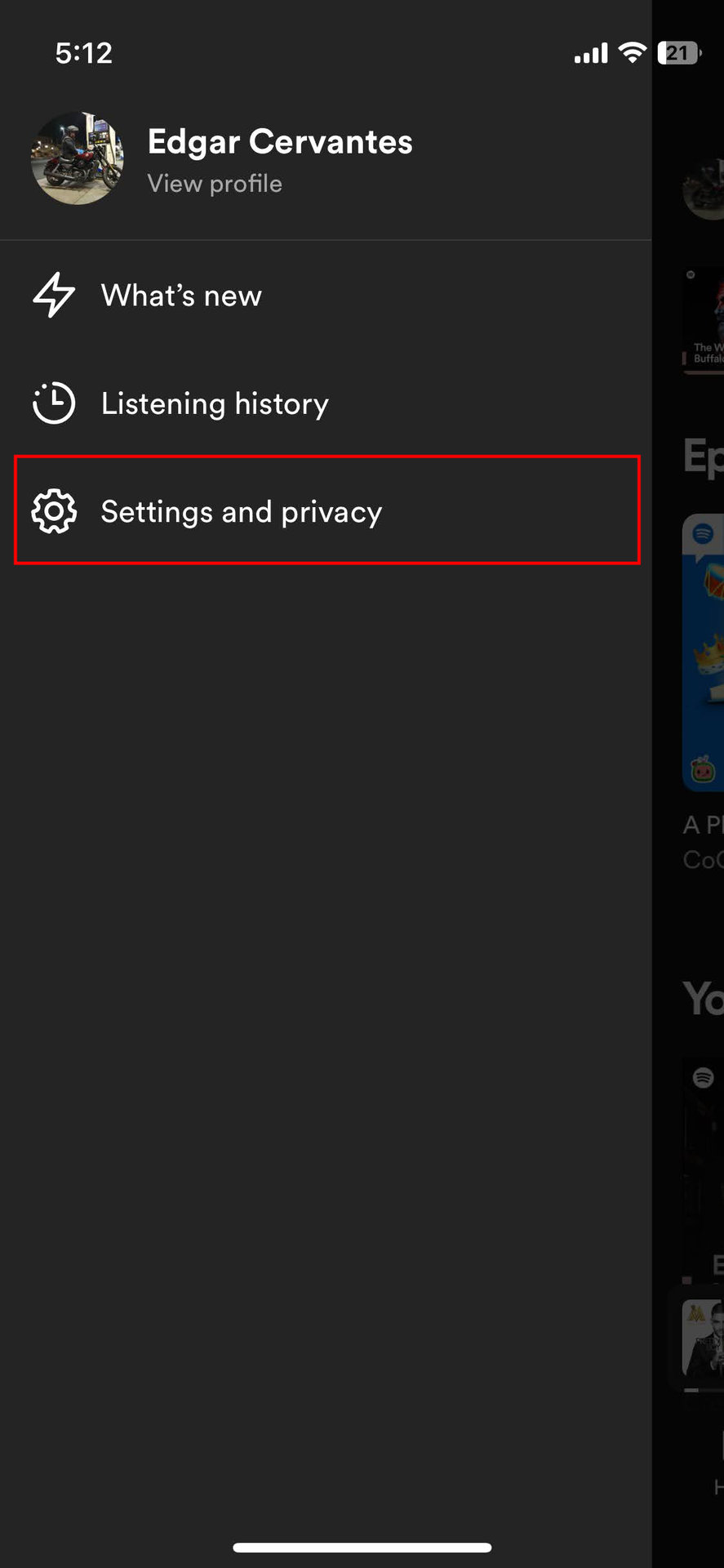Tap the Spotify logo on the blue card
724x1568 pixels.
pos(703,534)
